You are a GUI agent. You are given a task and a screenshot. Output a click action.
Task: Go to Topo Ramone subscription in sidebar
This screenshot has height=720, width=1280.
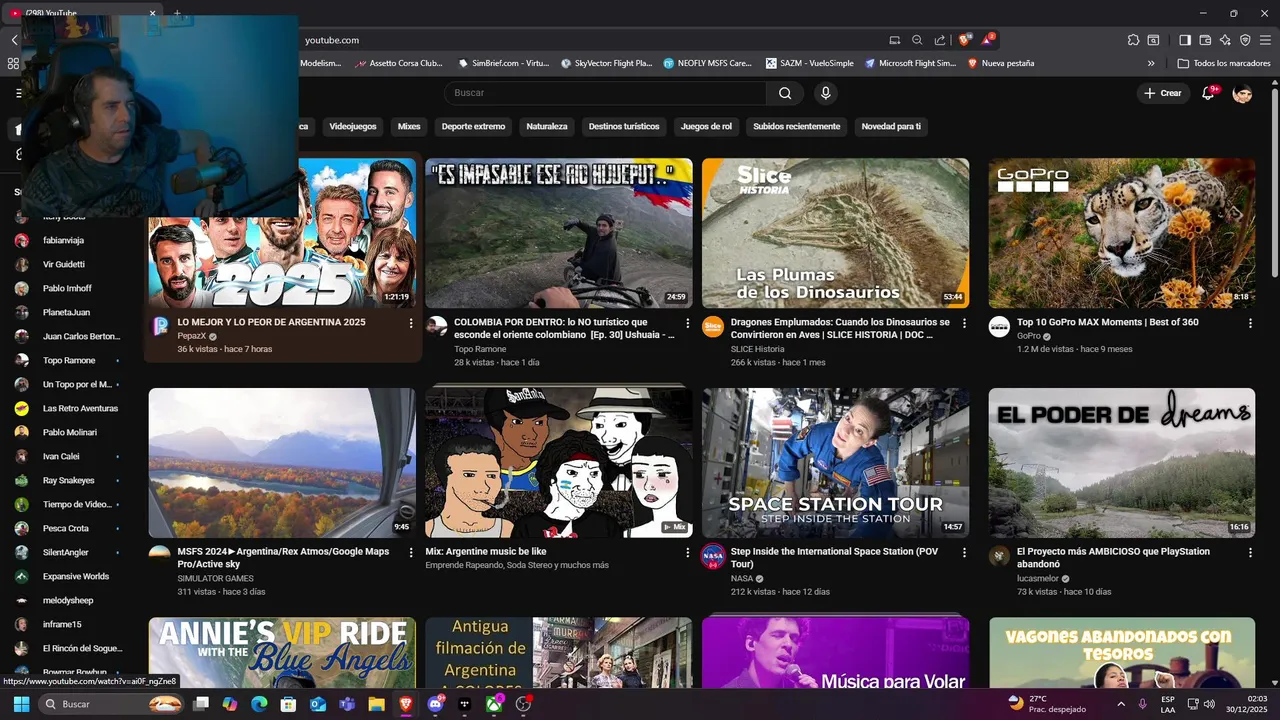click(x=68, y=360)
